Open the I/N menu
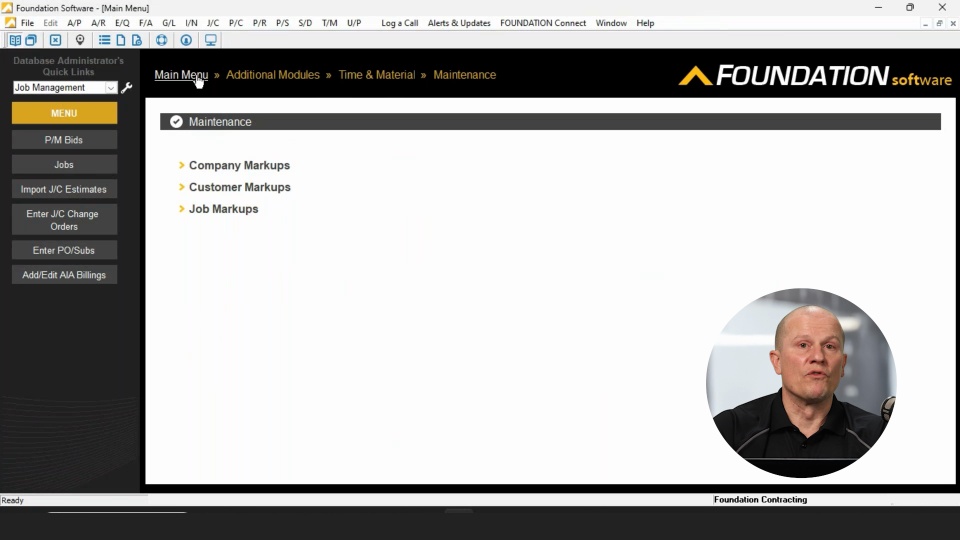 pos(191,23)
